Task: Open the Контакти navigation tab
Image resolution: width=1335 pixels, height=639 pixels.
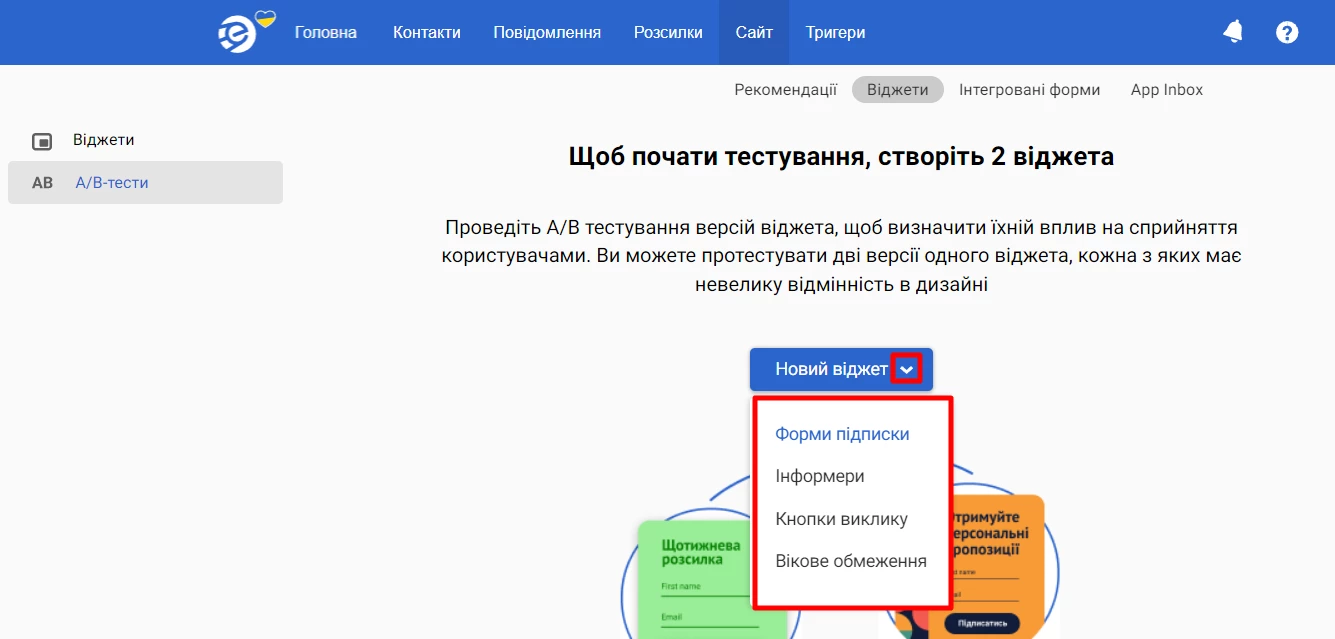Action: 427,32
